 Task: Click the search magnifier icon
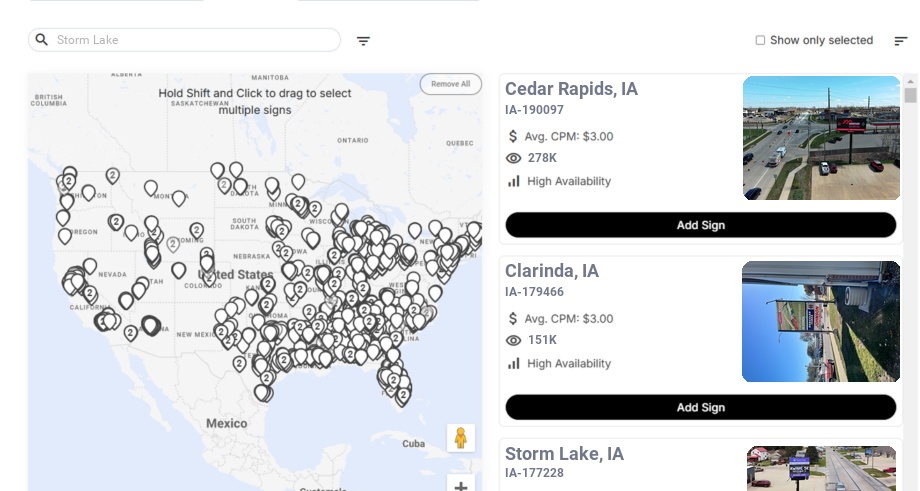(x=42, y=40)
